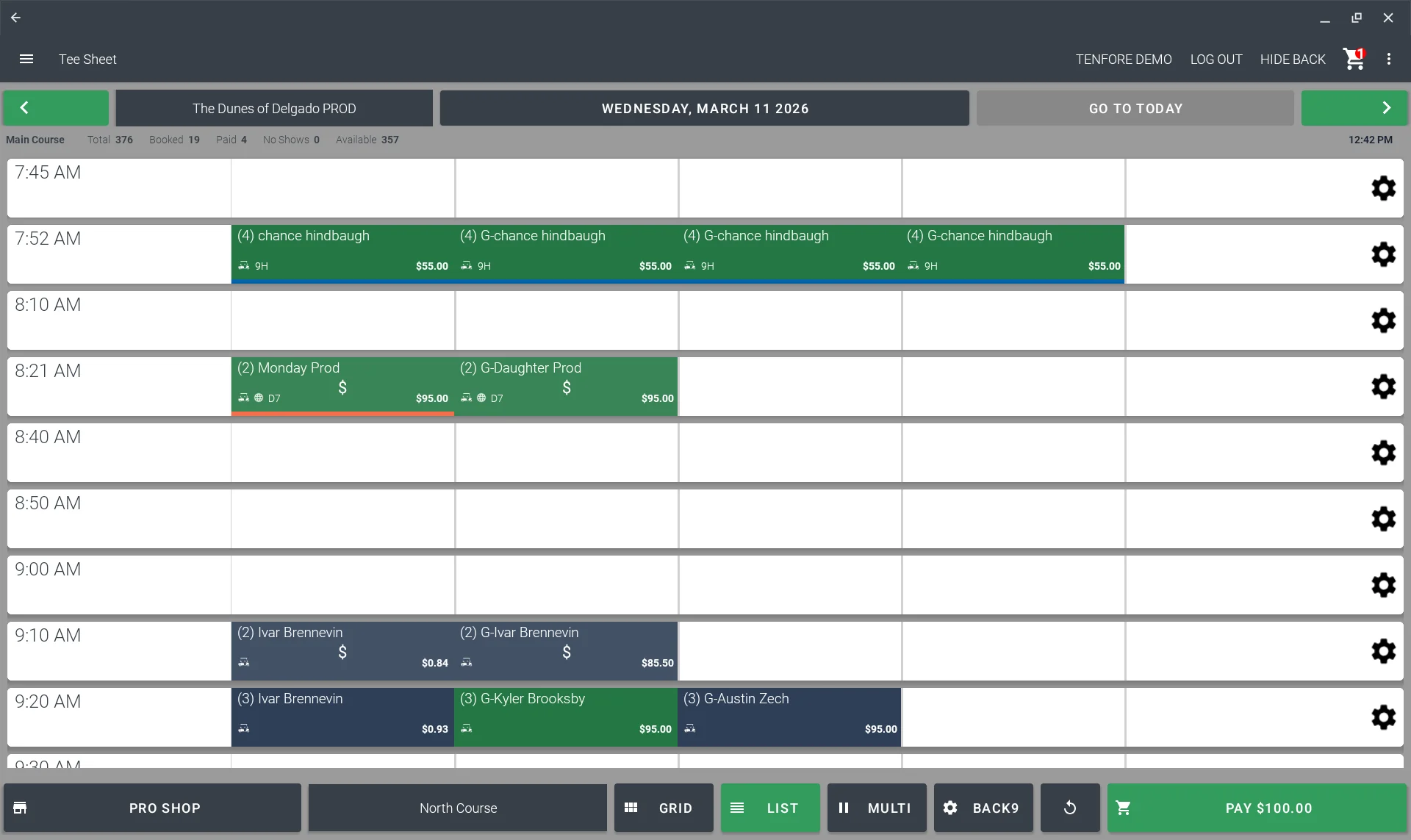Click dollar sign on Monday Prod booking
The height and width of the screenshot is (840, 1411).
click(342, 387)
